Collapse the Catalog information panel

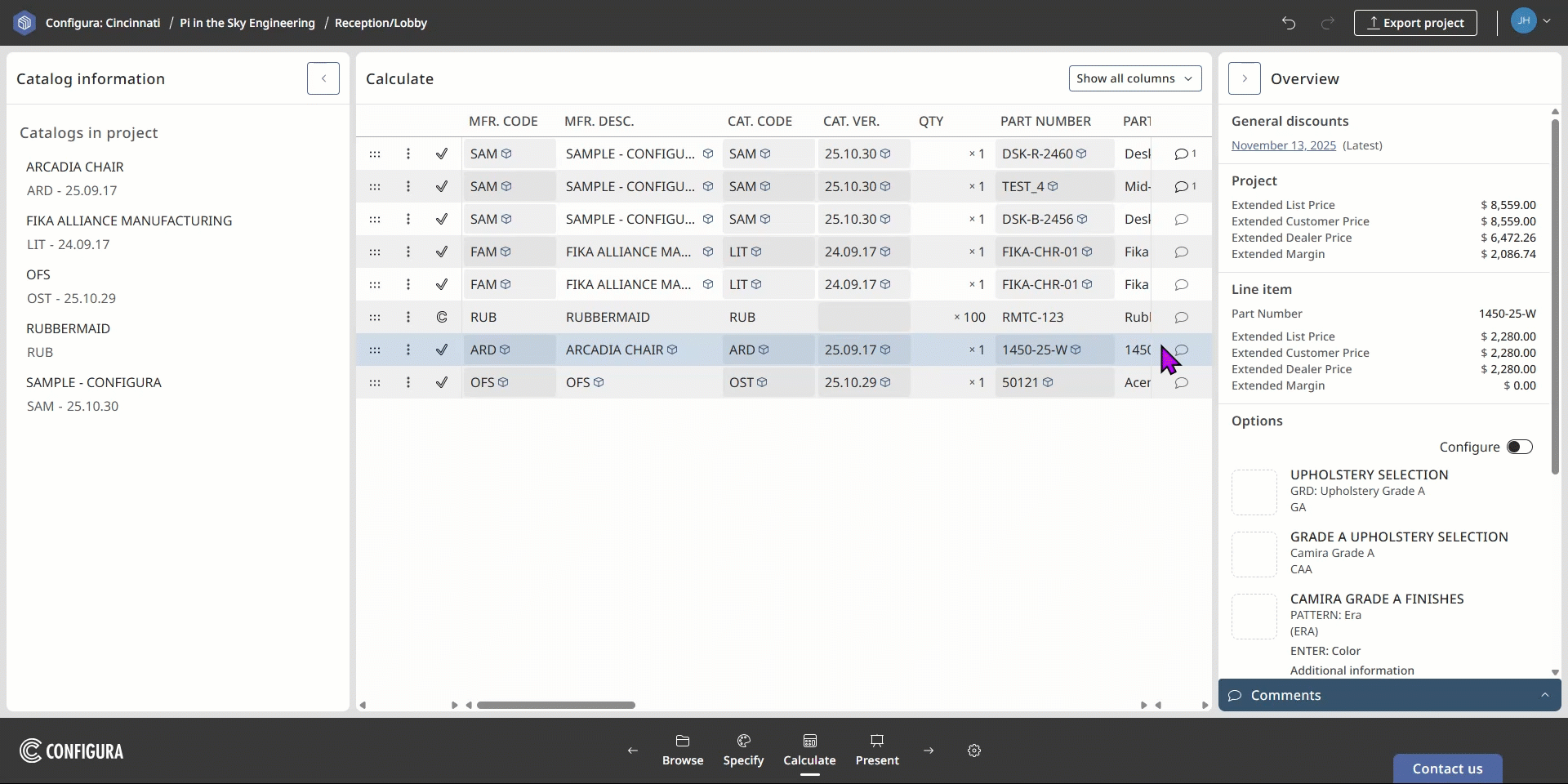click(x=323, y=78)
